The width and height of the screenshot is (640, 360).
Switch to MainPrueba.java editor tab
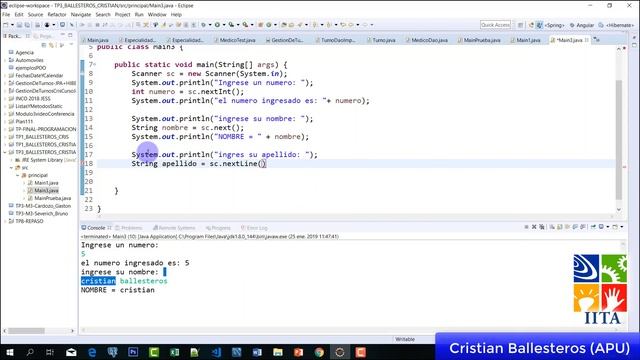coord(479,40)
